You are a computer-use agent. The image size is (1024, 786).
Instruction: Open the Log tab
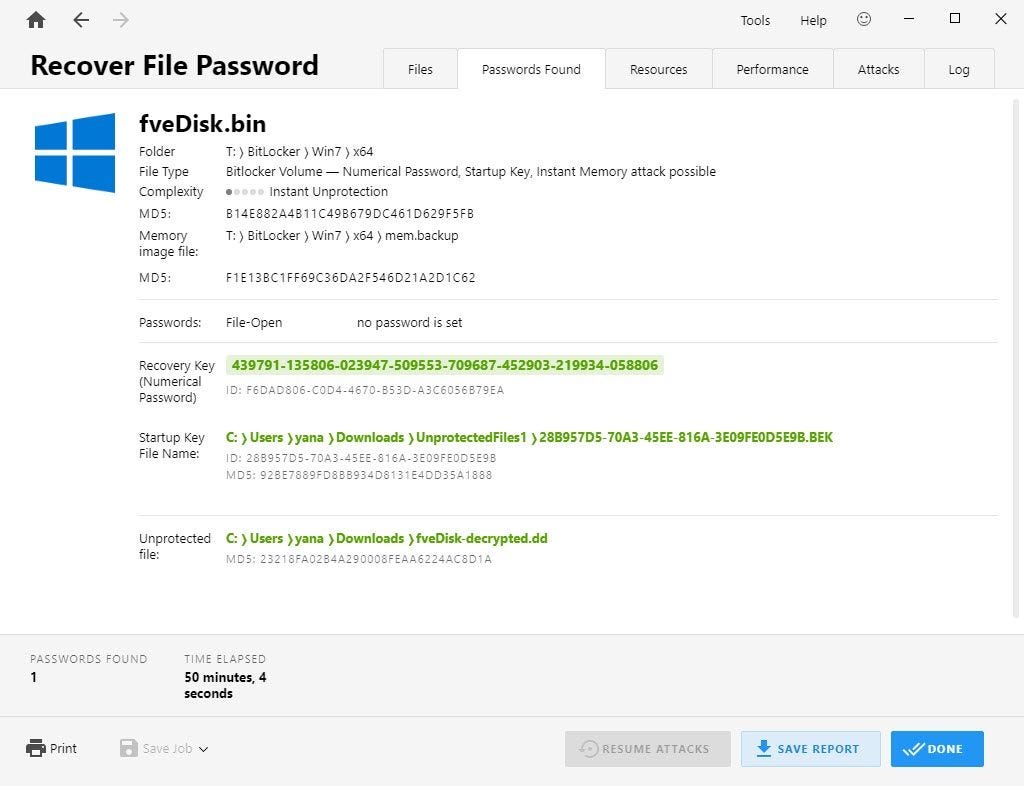[x=959, y=69]
